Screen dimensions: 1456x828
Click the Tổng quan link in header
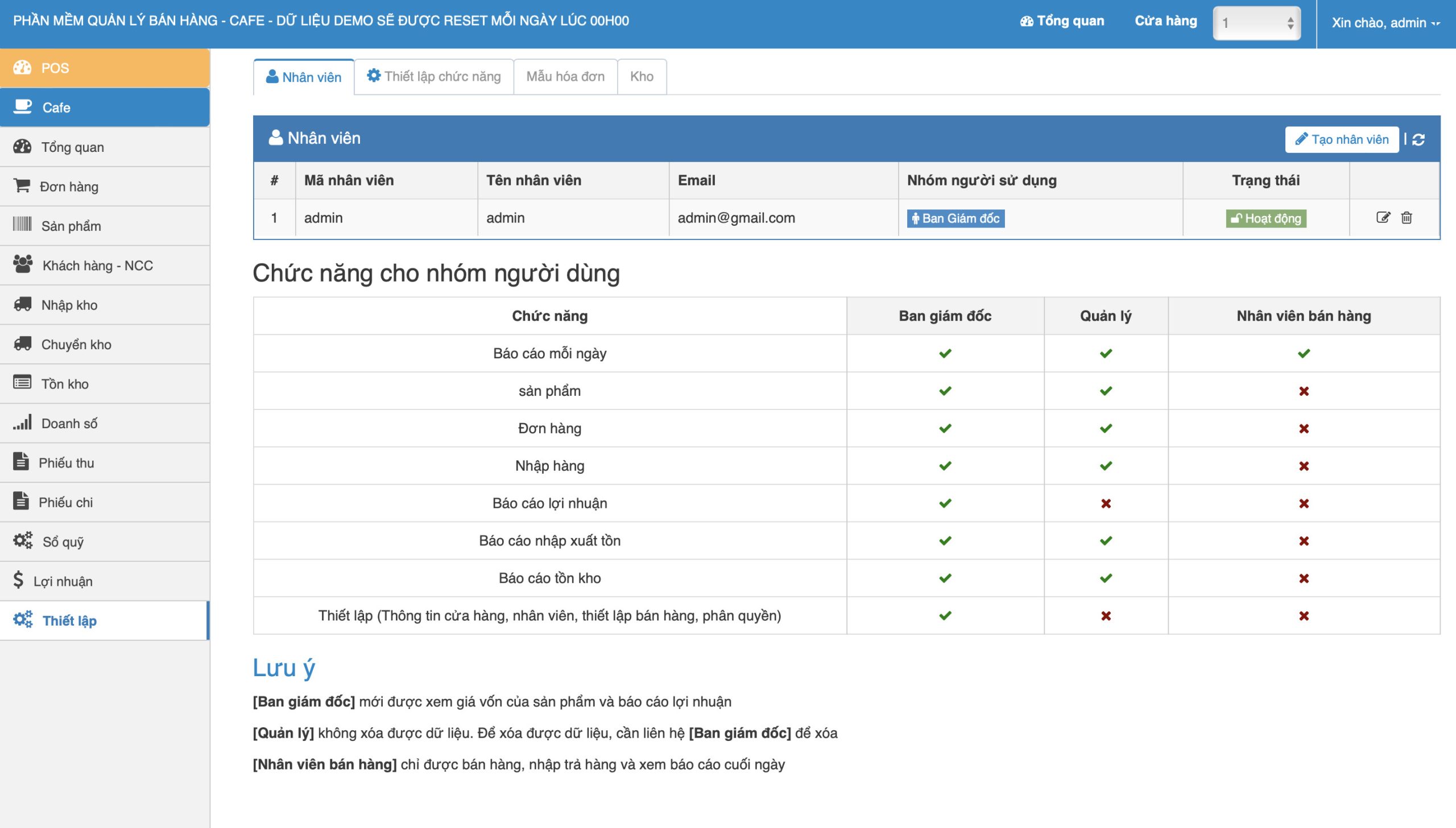(x=1062, y=21)
